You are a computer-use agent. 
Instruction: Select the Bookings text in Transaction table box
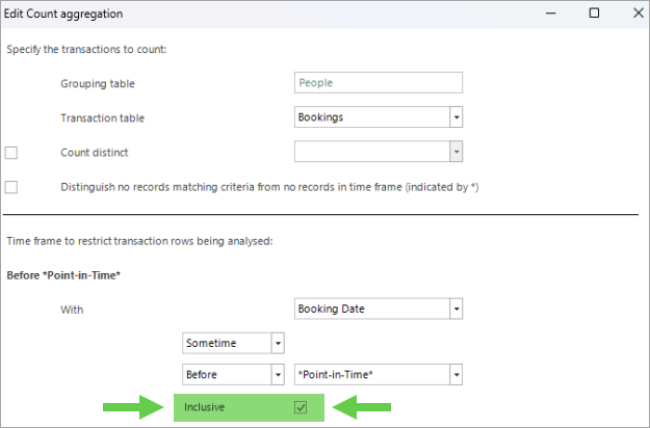tap(321, 117)
